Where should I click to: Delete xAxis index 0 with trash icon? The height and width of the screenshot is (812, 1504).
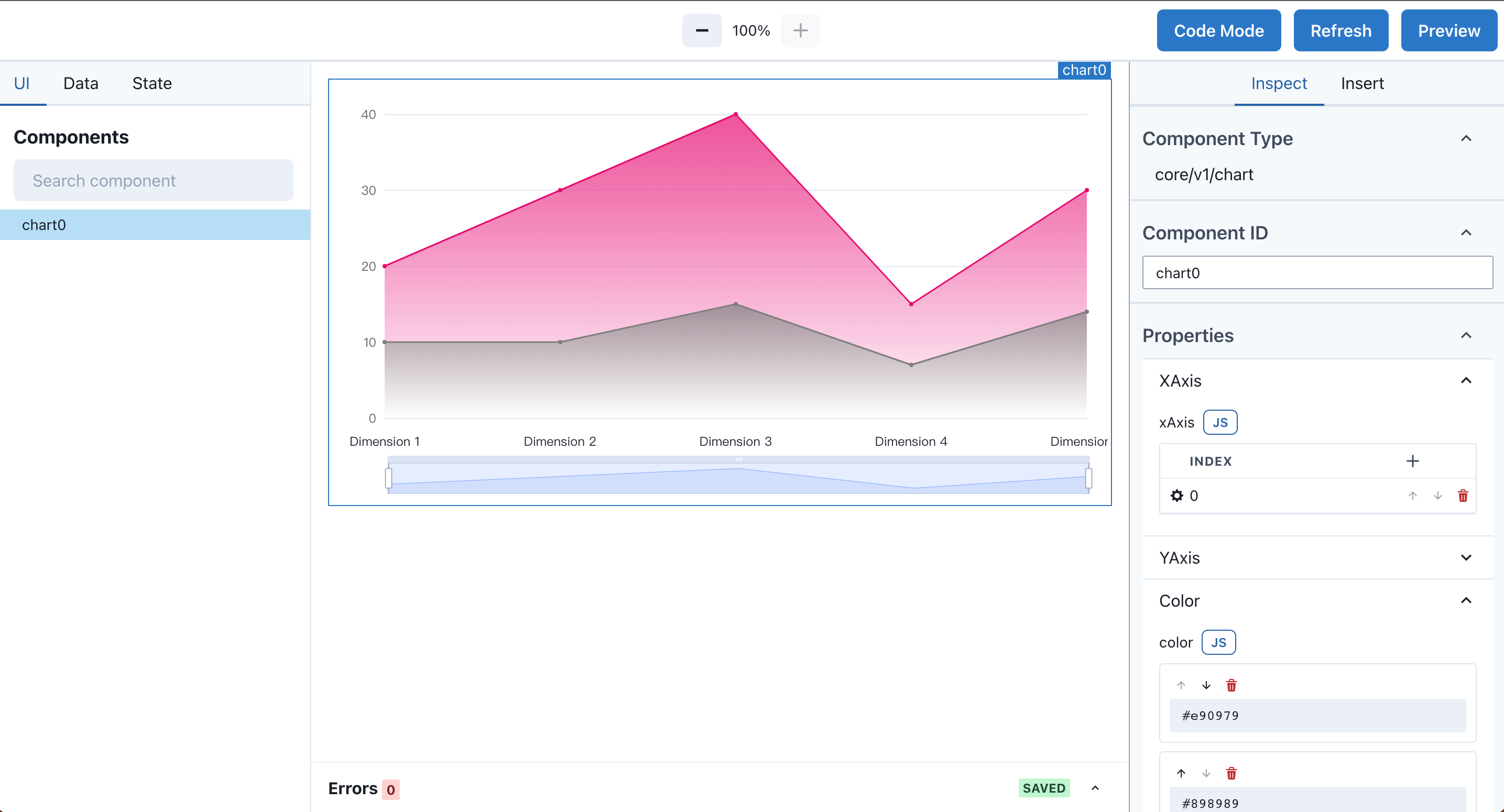(1463, 496)
